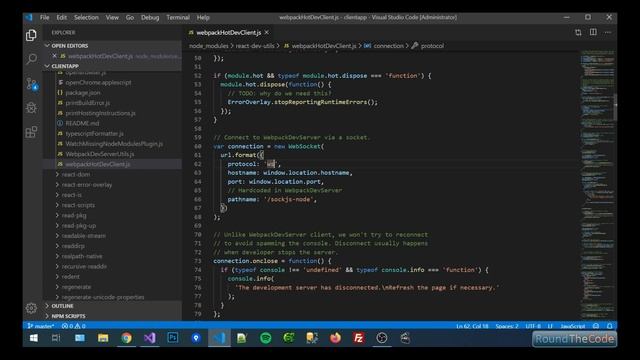Click Ln 62, Col 18 position indicator
The width and height of the screenshot is (640, 360).
click(472, 326)
